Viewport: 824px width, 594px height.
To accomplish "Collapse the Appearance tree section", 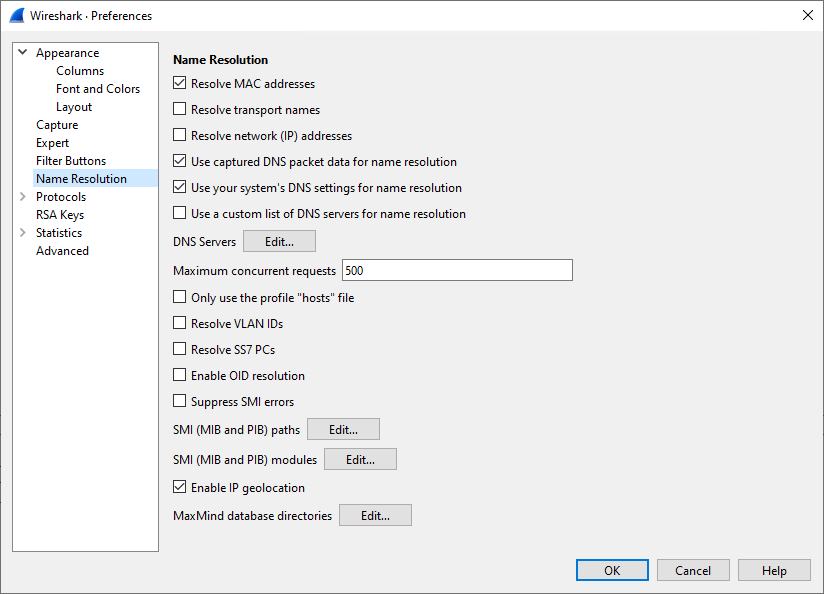I will [22, 52].
